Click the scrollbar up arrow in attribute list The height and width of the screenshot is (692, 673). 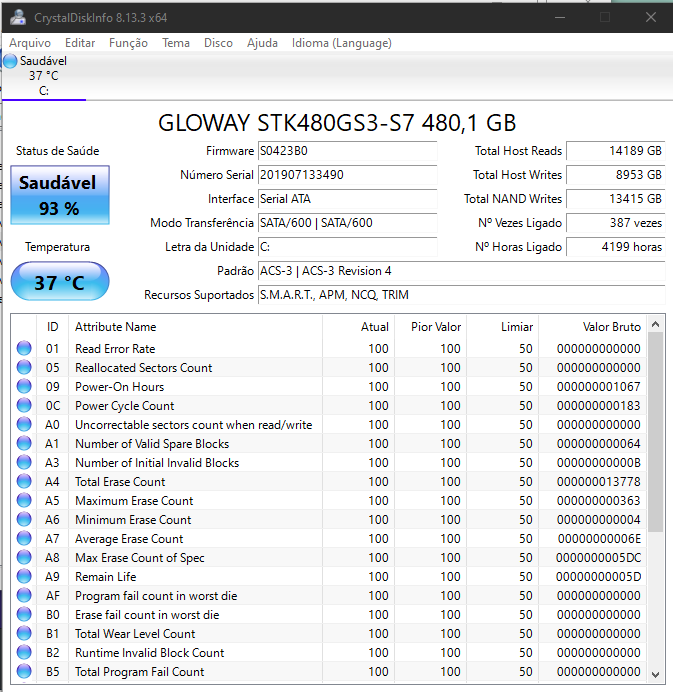tap(655, 324)
